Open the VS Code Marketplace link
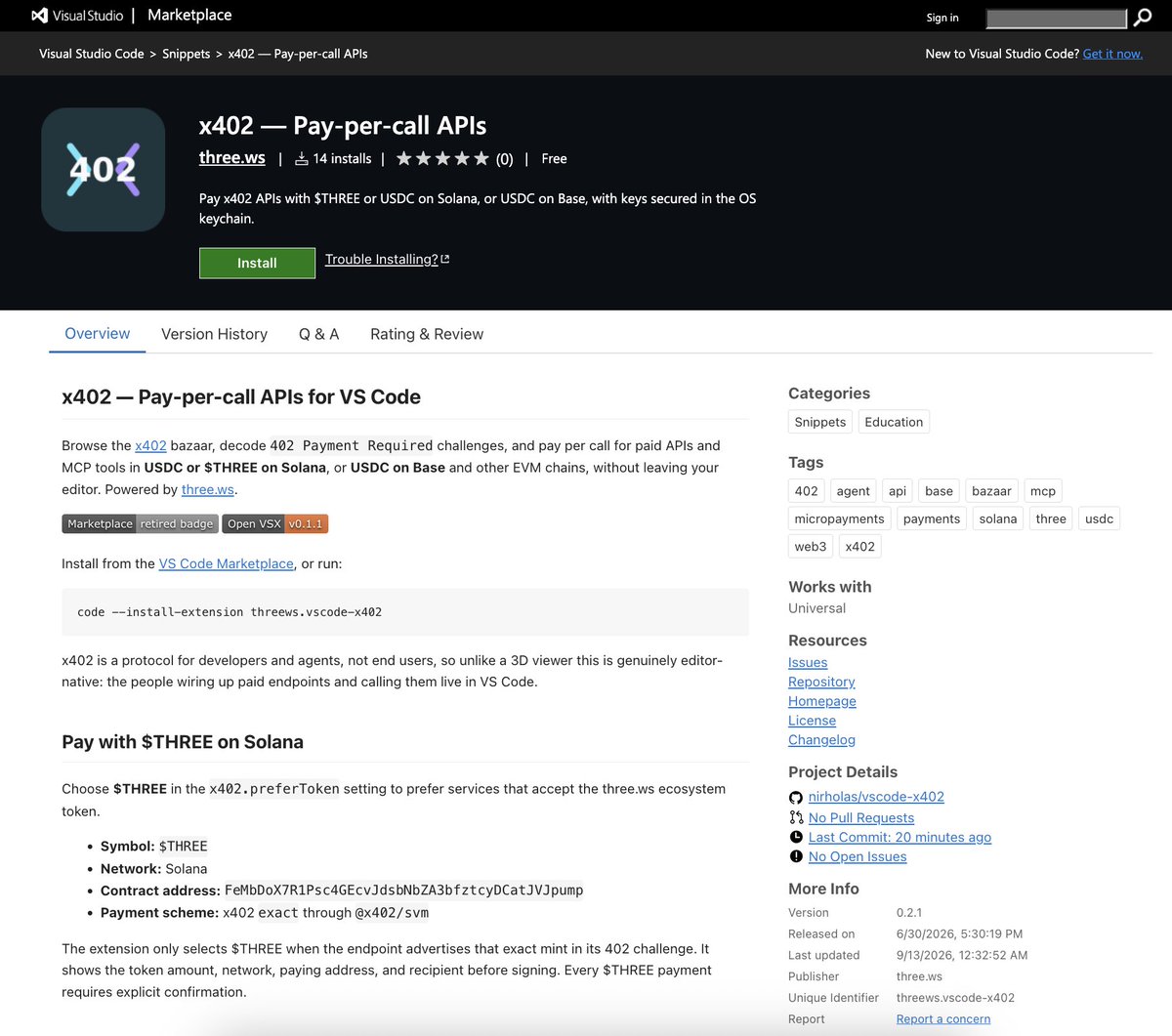 pos(227,563)
